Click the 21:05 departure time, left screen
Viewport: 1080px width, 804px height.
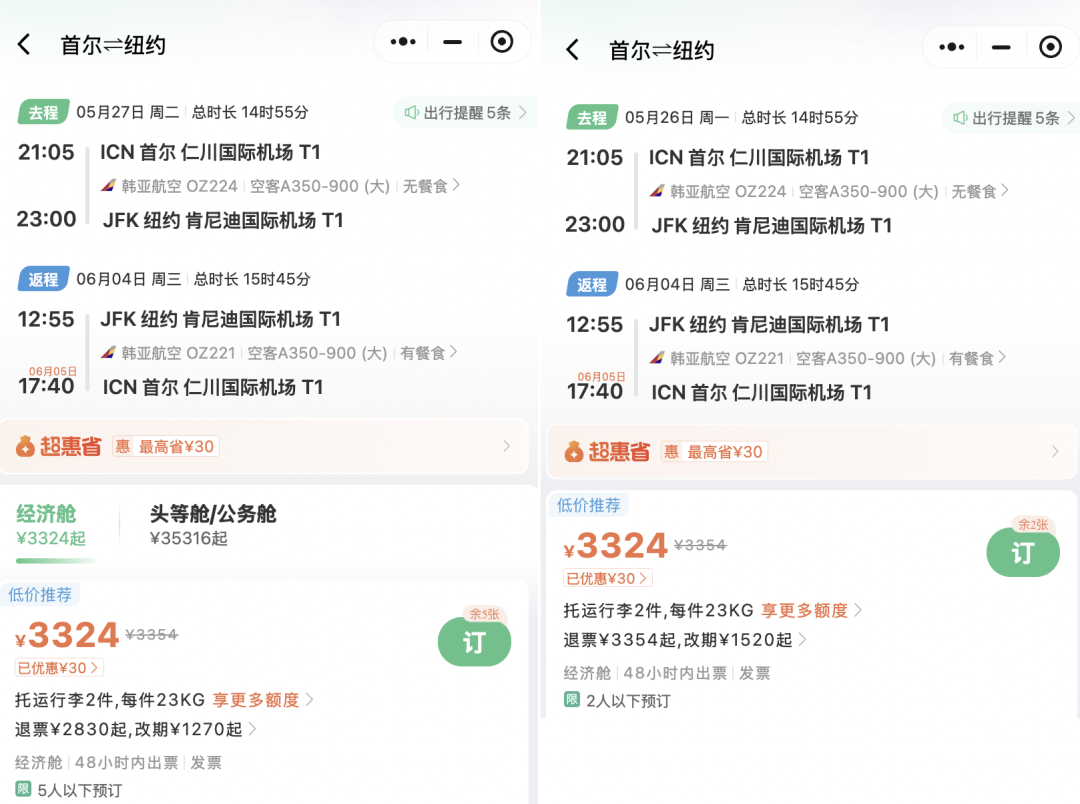[x=46, y=152]
